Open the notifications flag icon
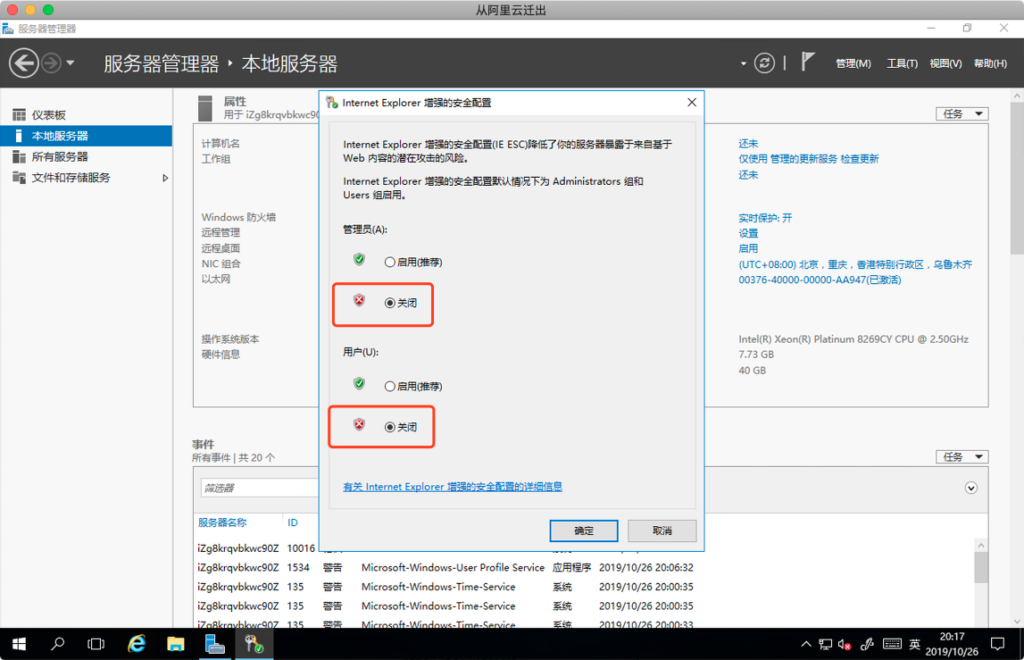The width and height of the screenshot is (1024, 660). (806, 63)
